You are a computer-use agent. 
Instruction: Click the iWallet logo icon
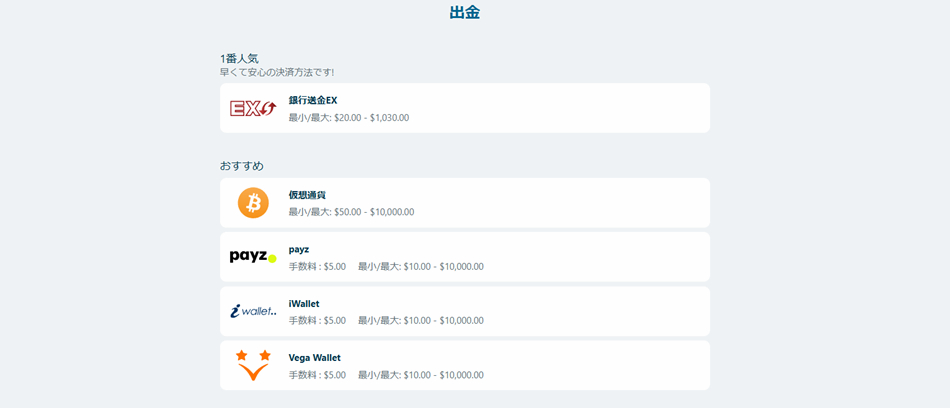click(x=253, y=311)
